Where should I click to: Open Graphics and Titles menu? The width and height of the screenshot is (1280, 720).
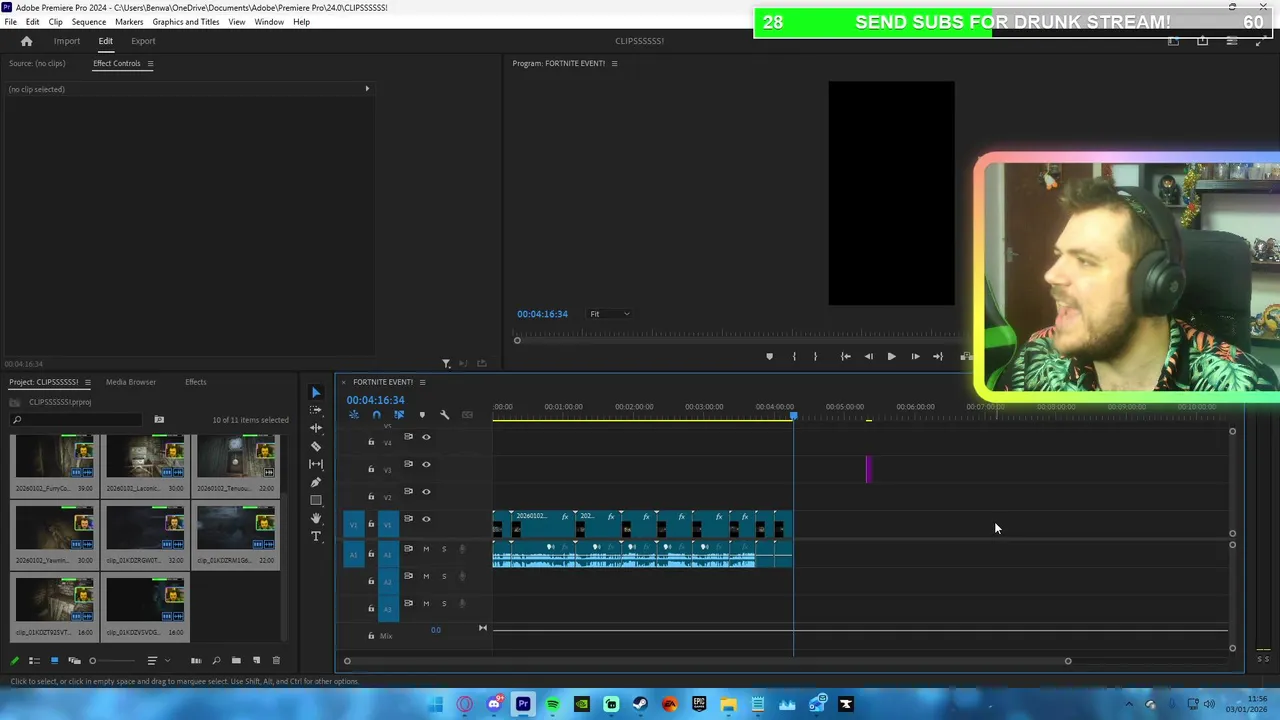(186, 22)
